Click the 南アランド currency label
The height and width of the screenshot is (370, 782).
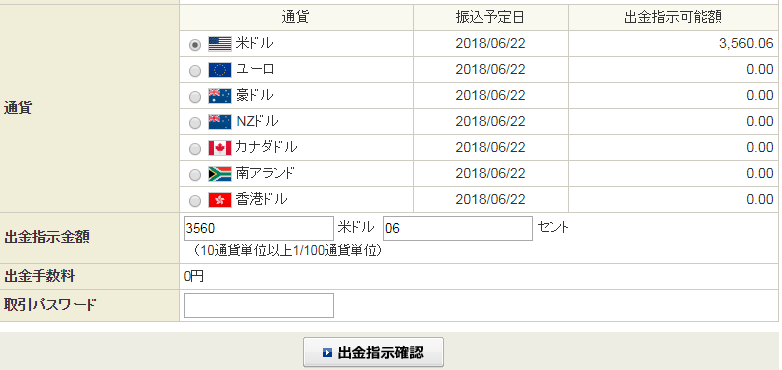265,173
